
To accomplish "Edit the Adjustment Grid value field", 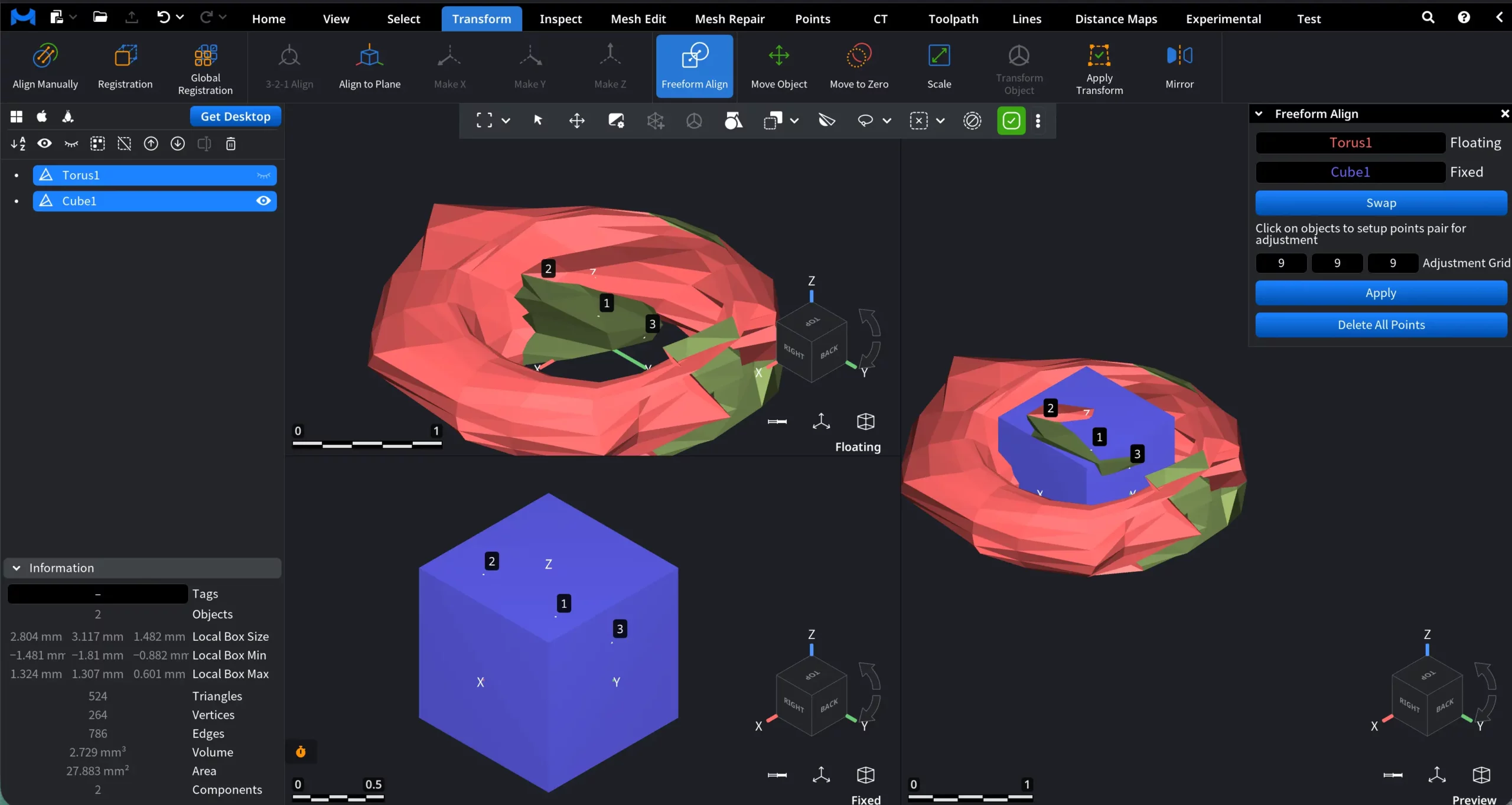I will [1280, 263].
